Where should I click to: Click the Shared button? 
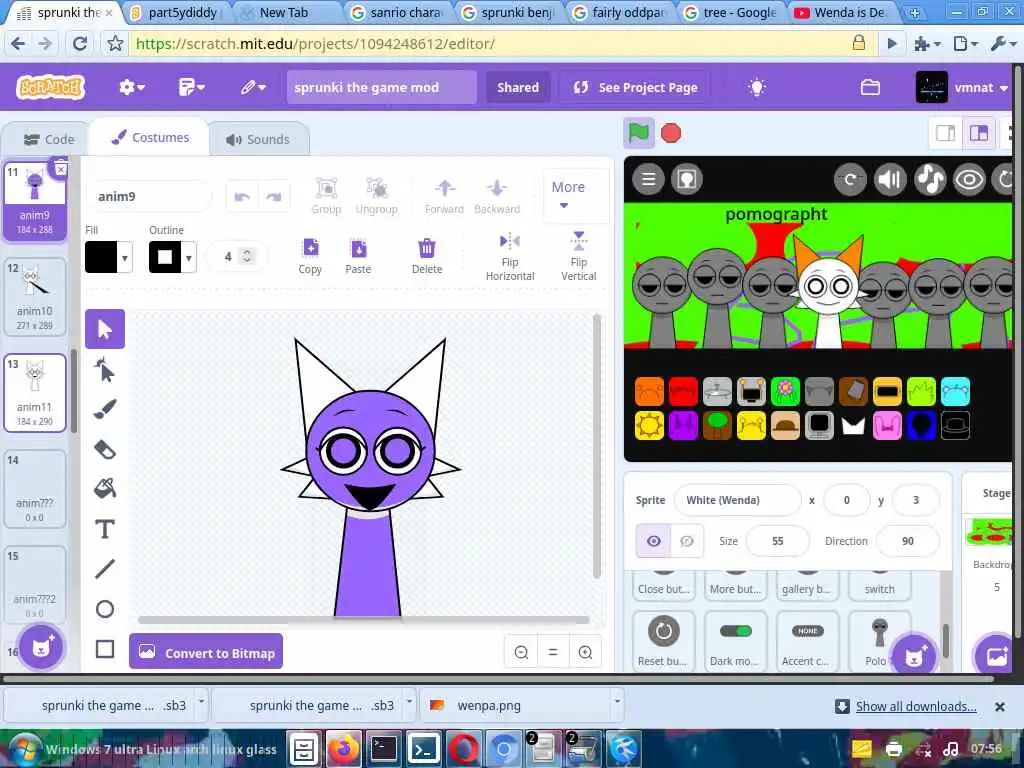click(x=518, y=88)
